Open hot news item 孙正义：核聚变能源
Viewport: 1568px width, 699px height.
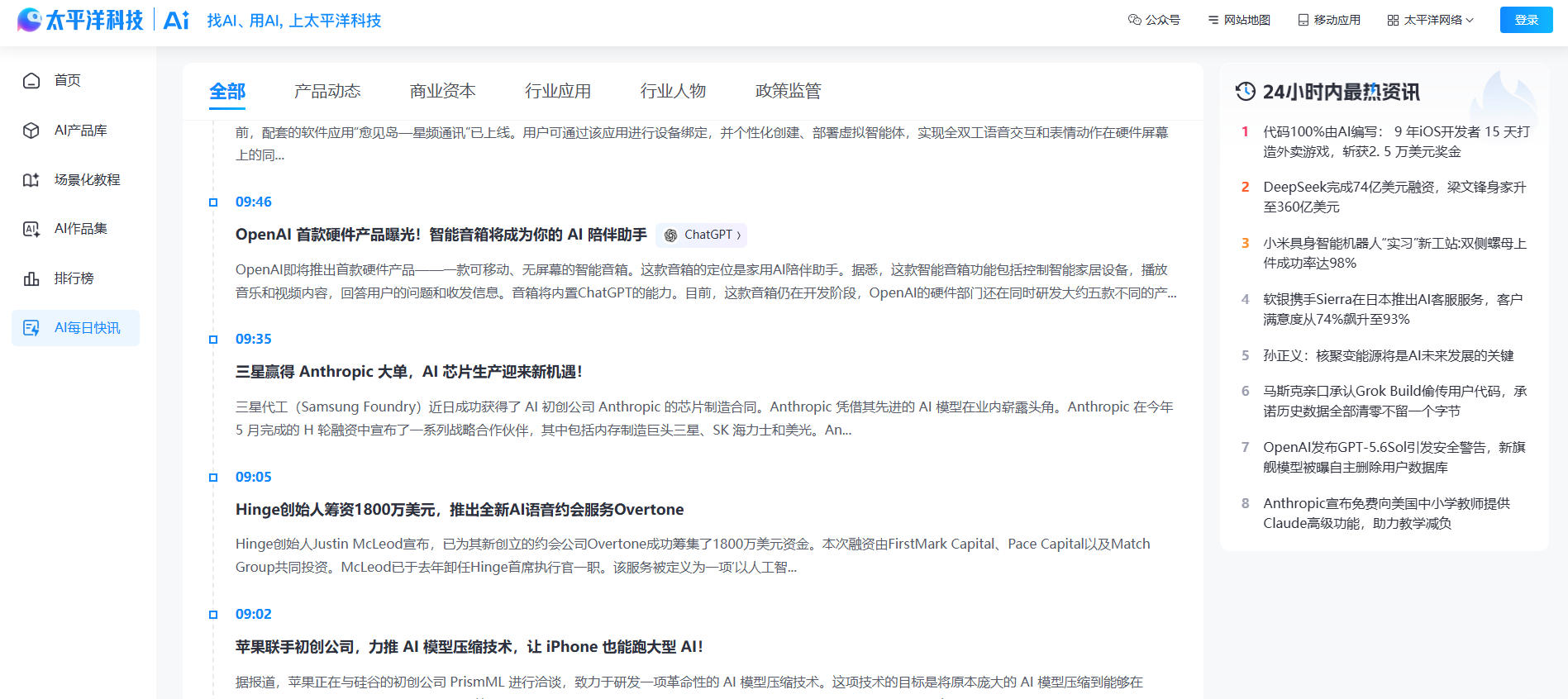[1389, 355]
